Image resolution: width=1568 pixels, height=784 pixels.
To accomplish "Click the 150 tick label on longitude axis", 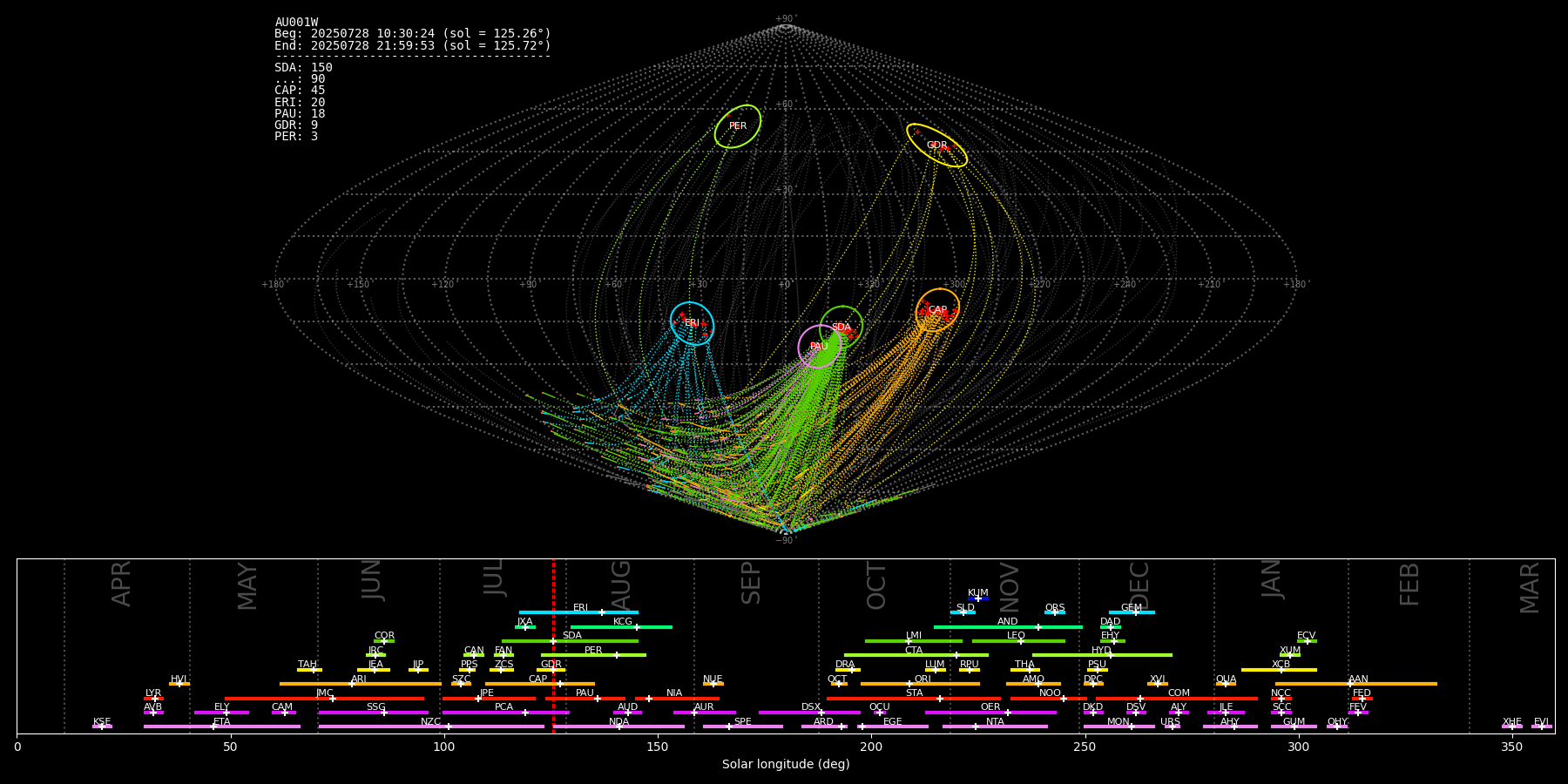I will 658,747.
